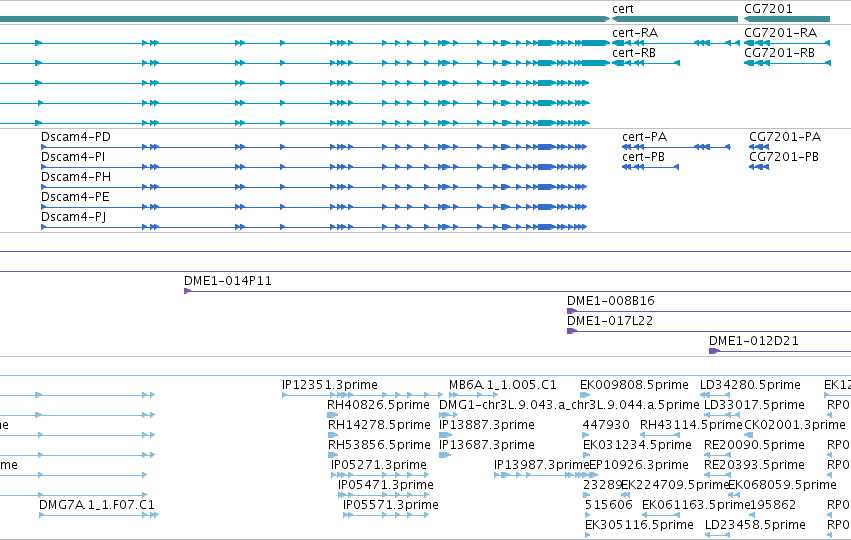Open the EK305116.5prime EST label
The height and width of the screenshot is (540, 851).
point(639,525)
